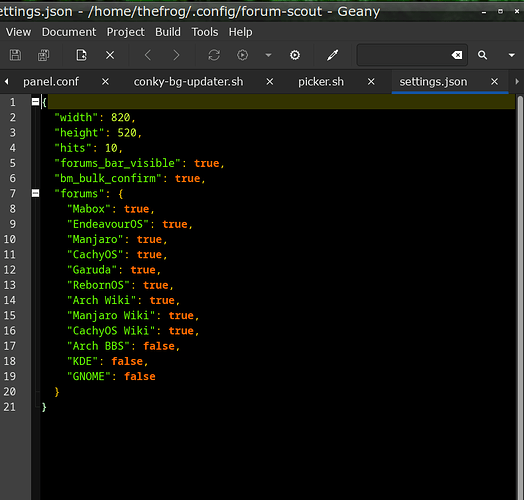Close the conky-bg-updater.sh tab
The image size is (524, 500).
click(270, 82)
